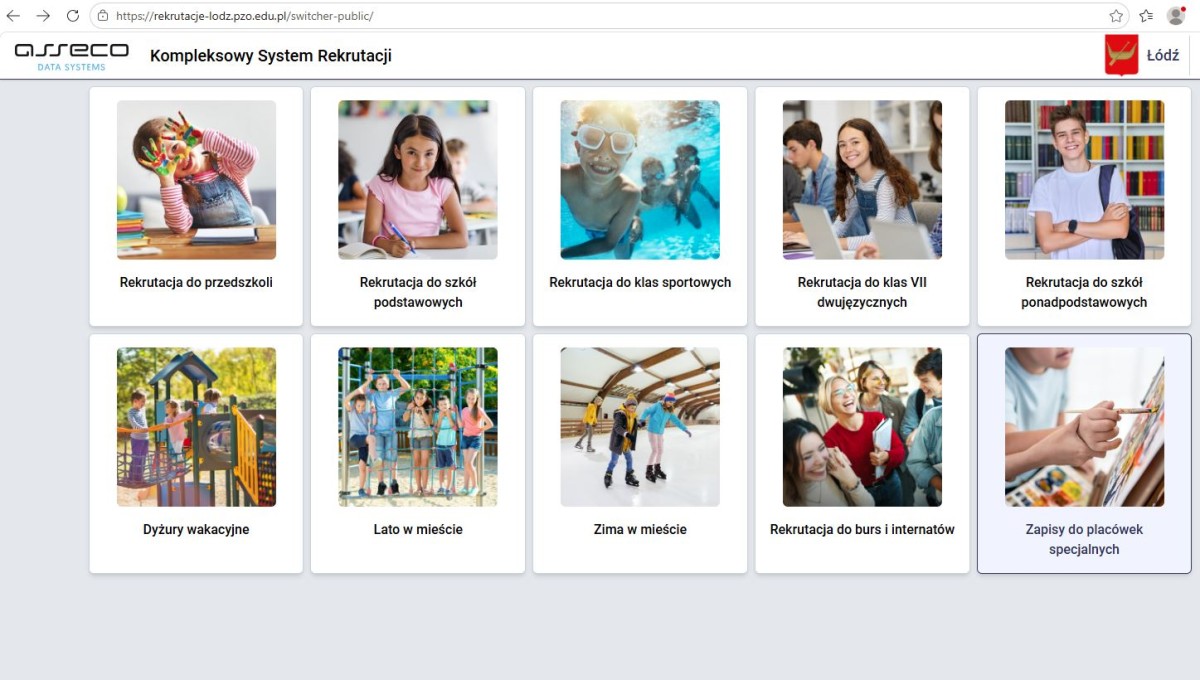The width and height of the screenshot is (1200, 680).
Task: Open Rekrutacja do szkół ponadpodstawowych
Action: [x=1084, y=206]
